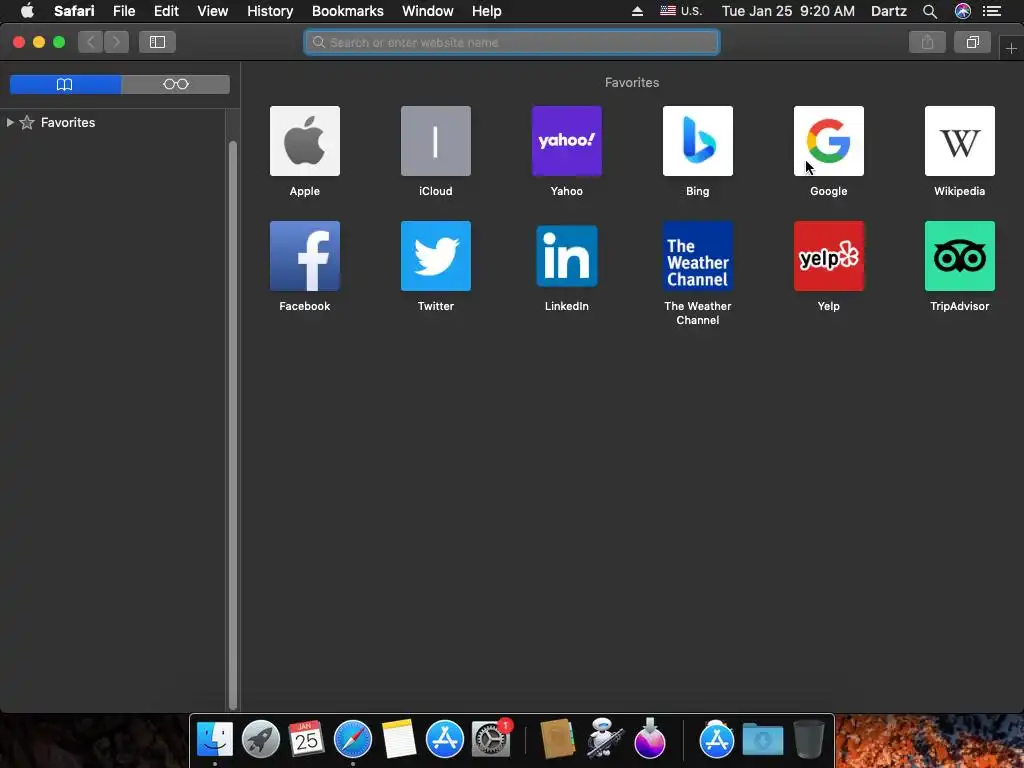Image resolution: width=1024 pixels, height=768 pixels.
Task: Open the Apple system menu
Action: [27, 11]
